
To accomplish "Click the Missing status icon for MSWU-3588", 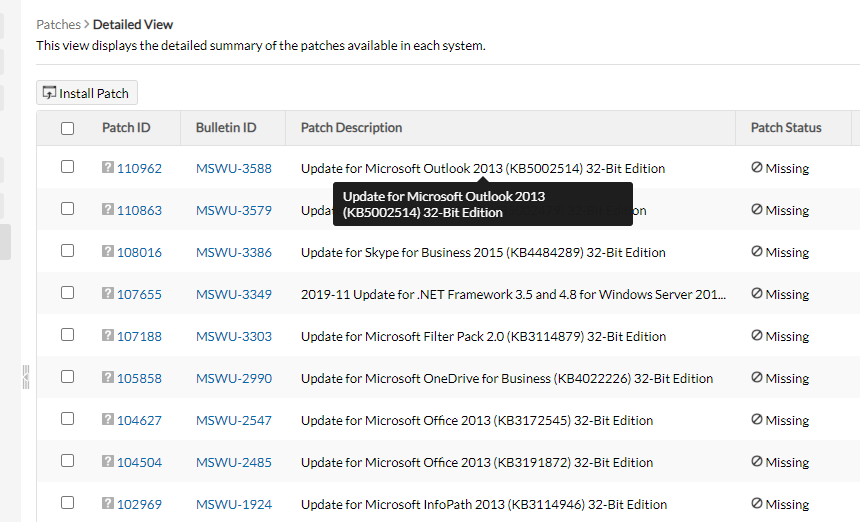I will click(757, 167).
